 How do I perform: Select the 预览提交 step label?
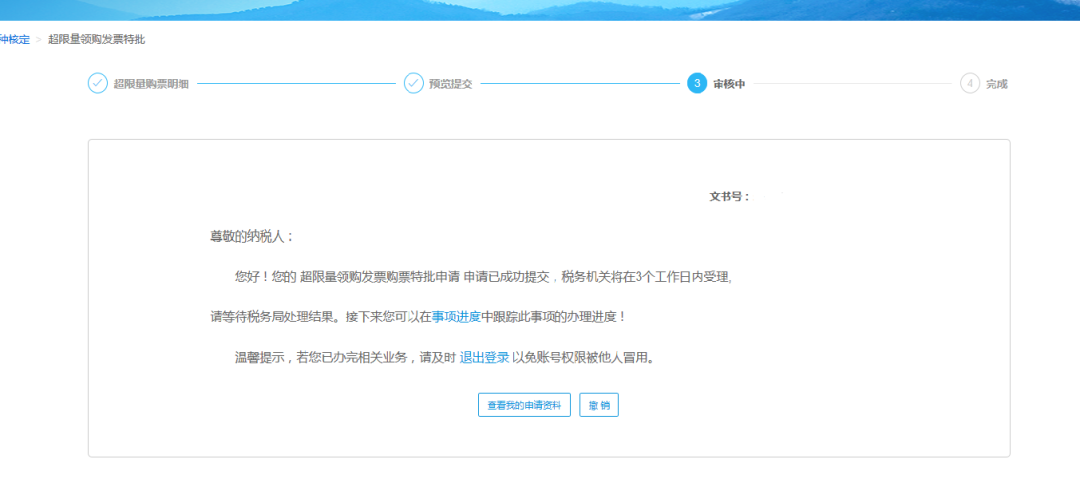(x=450, y=84)
